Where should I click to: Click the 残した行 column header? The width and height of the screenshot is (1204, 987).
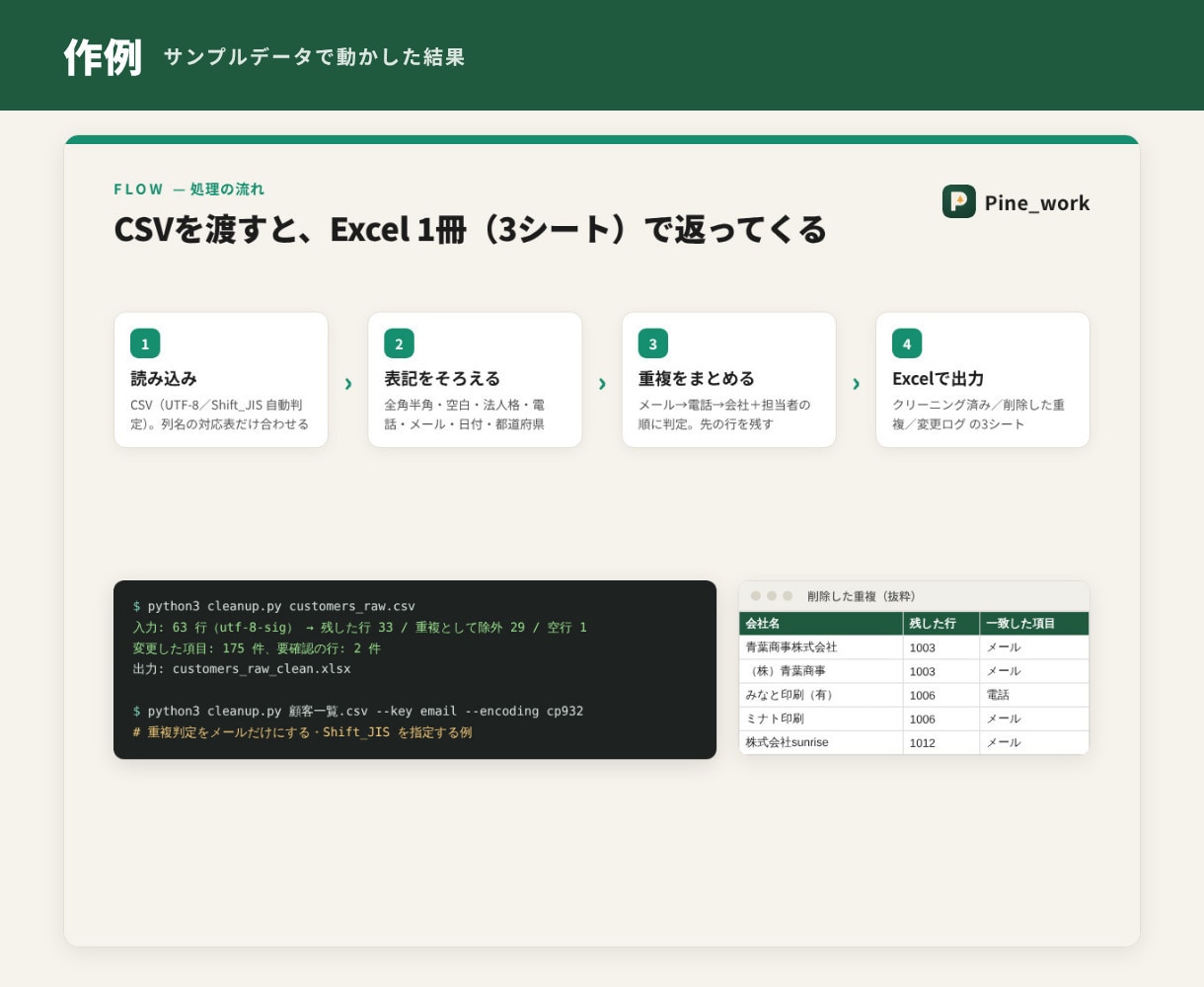point(941,624)
